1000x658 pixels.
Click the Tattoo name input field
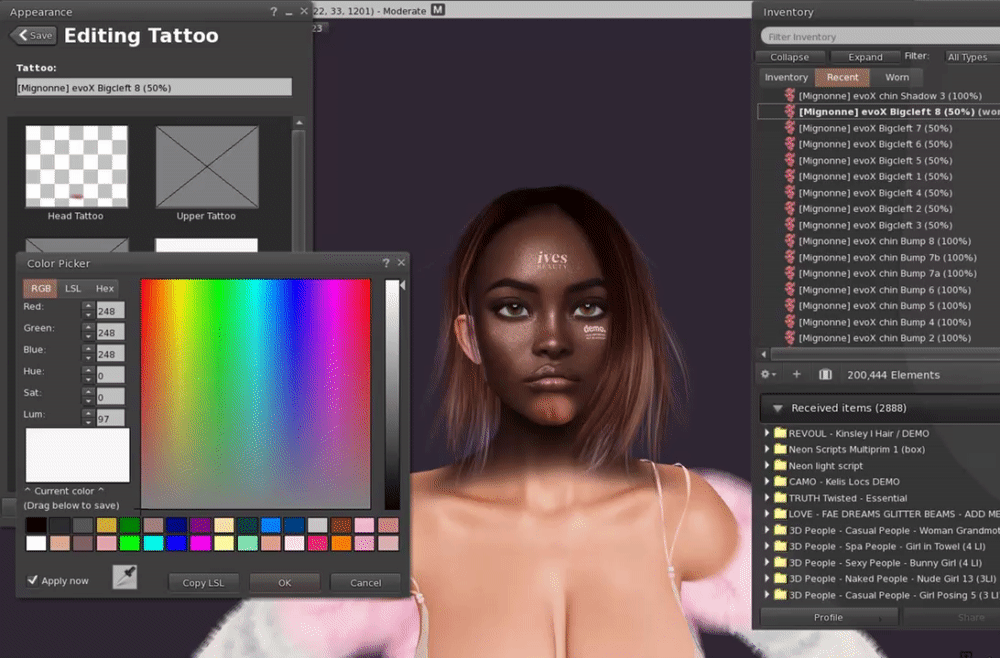154,87
